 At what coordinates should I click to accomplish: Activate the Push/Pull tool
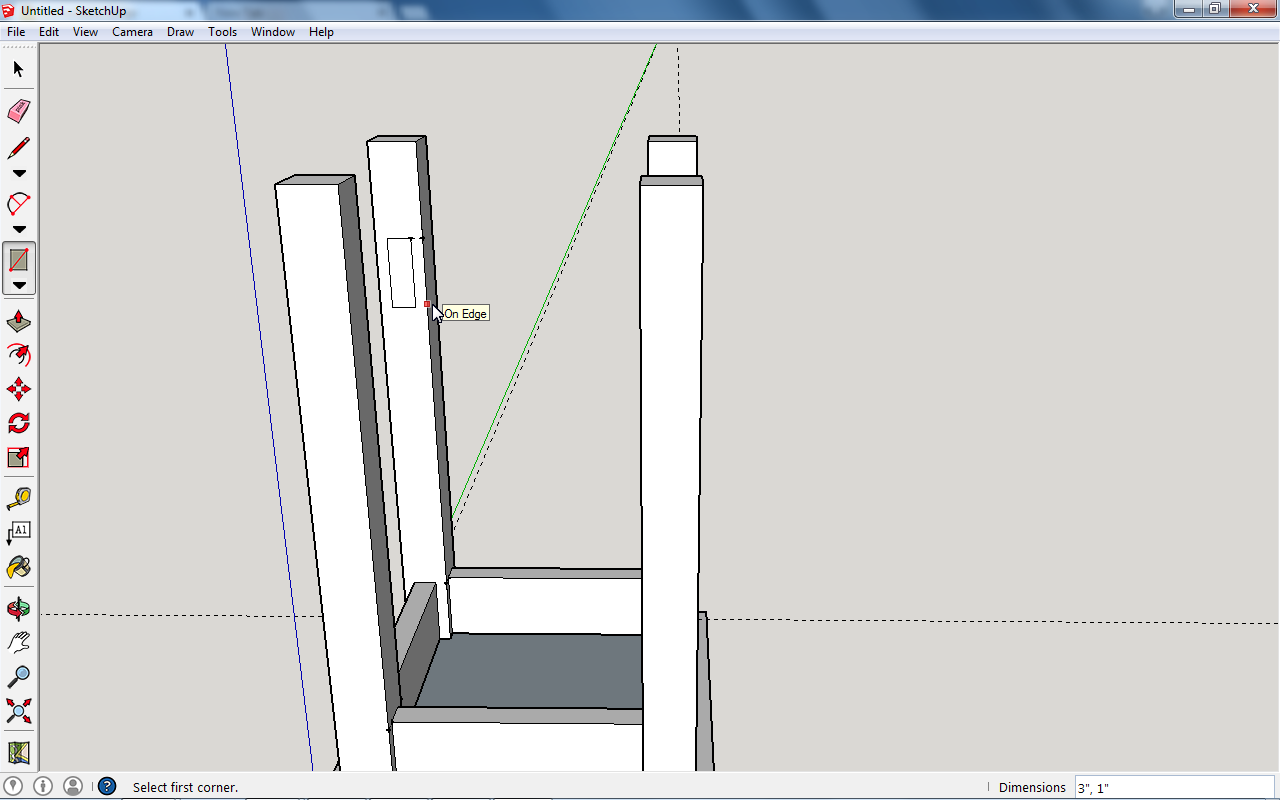[x=17, y=320]
